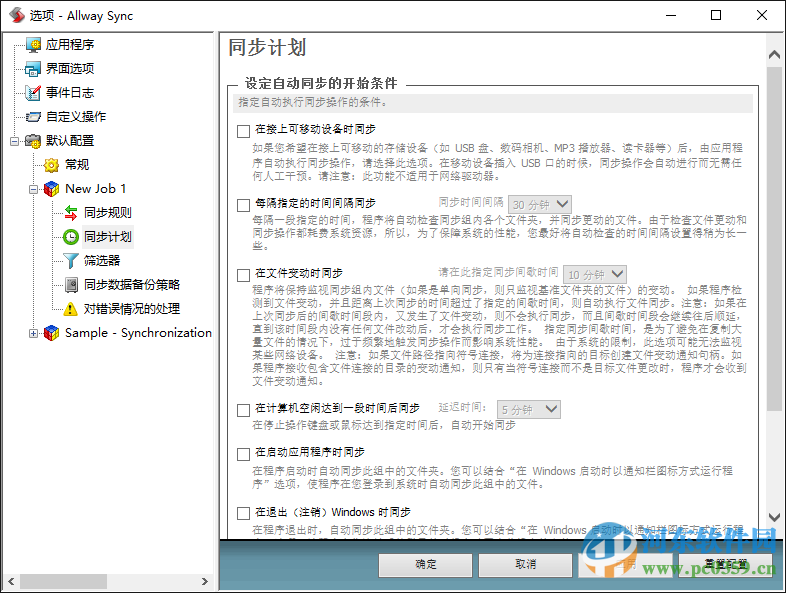Click the tree horizontal scrollbar thumb
Screen dimensions: 786x593
point(63,581)
